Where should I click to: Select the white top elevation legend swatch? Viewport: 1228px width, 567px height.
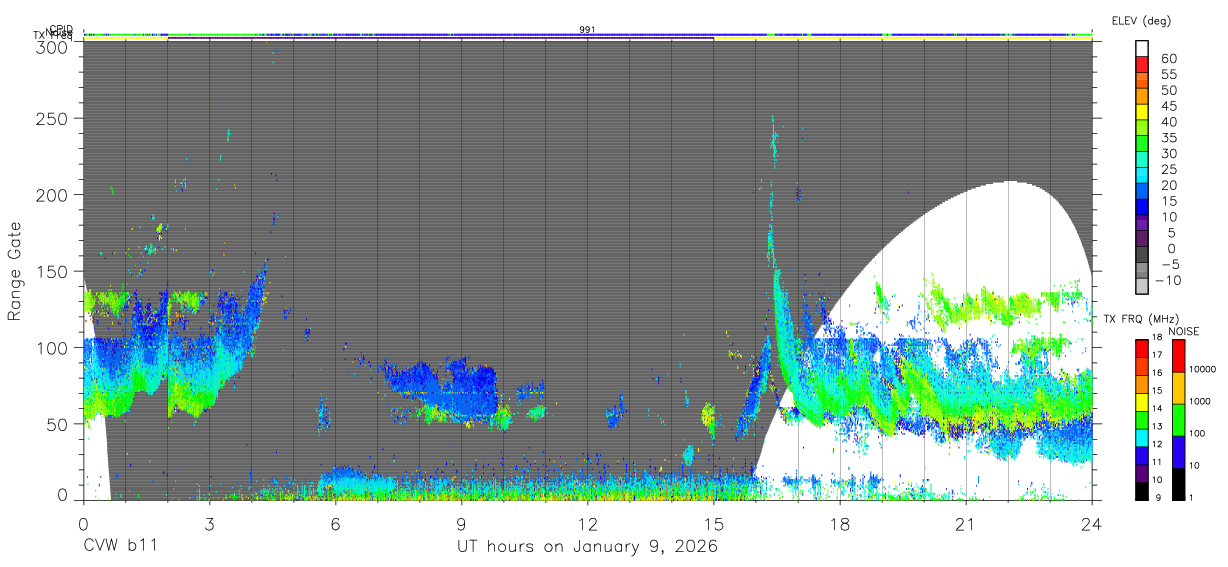click(x=1142, y=49)
